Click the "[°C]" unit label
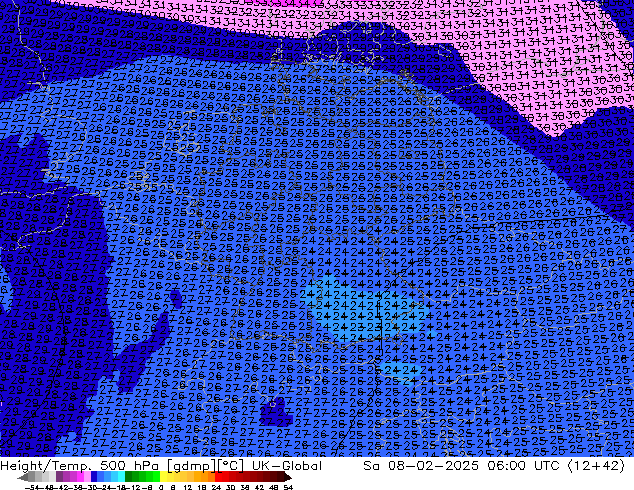This screenshot has width=634, height=490. click(231, 466)
